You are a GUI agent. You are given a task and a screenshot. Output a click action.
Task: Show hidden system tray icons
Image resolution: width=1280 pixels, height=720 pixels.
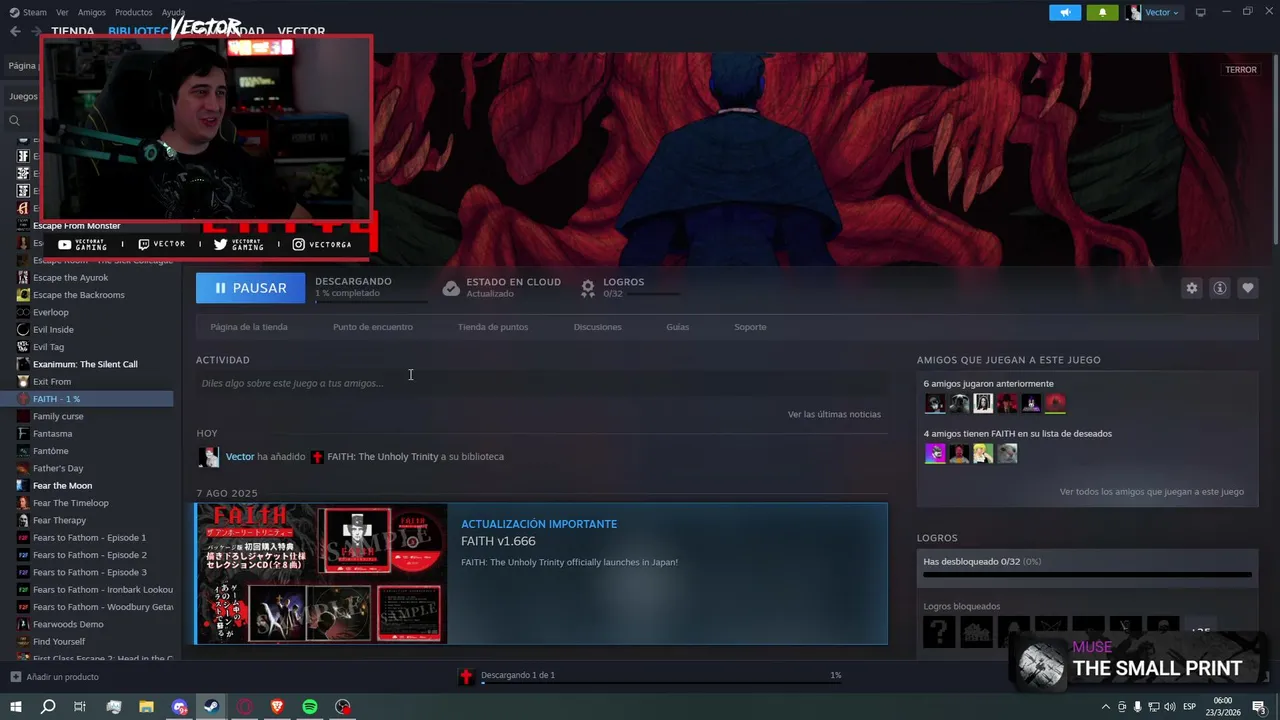coord(1106,707)
